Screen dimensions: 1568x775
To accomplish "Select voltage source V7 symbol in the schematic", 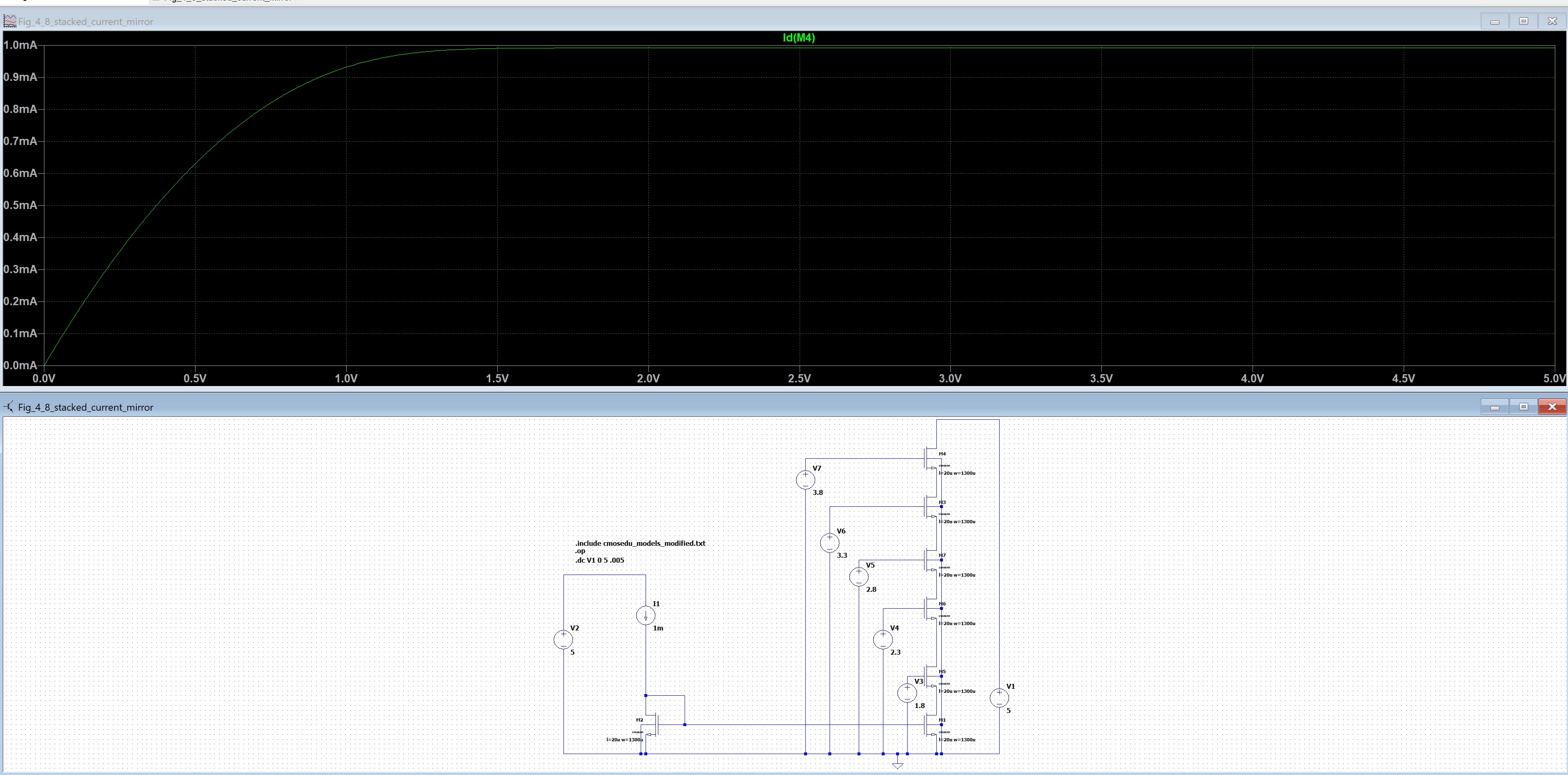I will (x=805, y=480).
